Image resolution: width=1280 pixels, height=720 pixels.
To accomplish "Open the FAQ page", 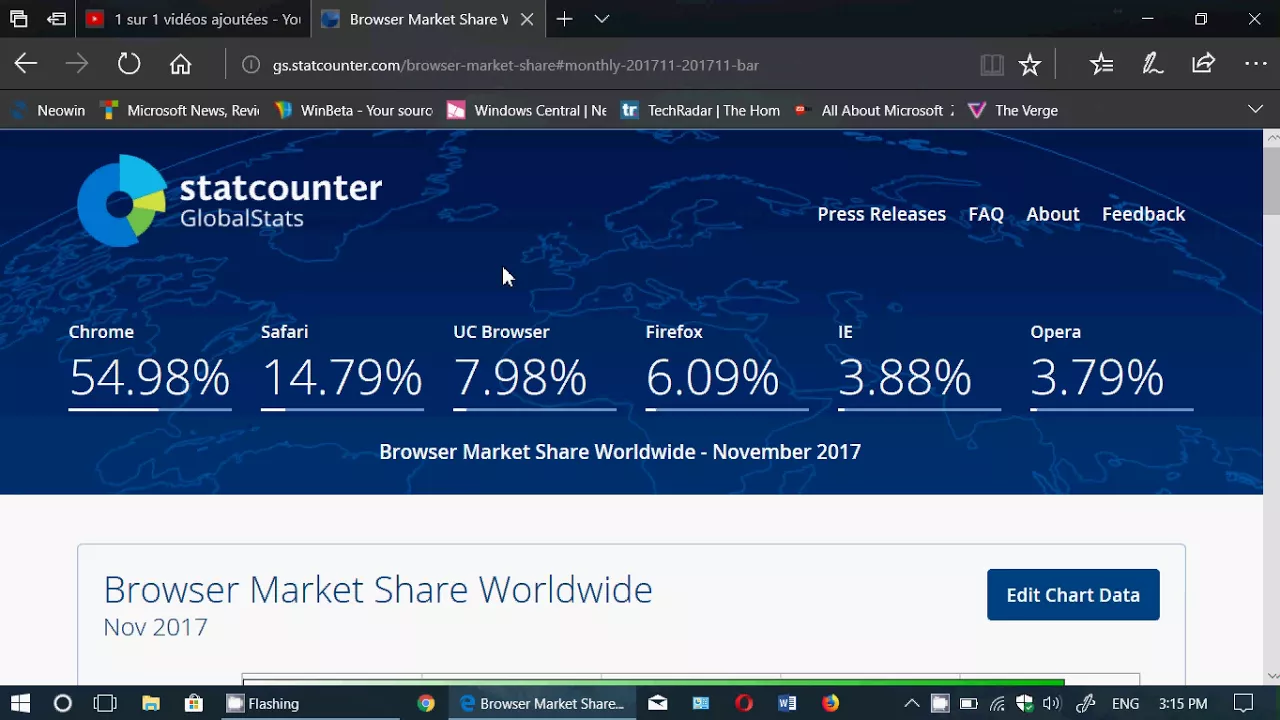I will (x=986, y=214).
